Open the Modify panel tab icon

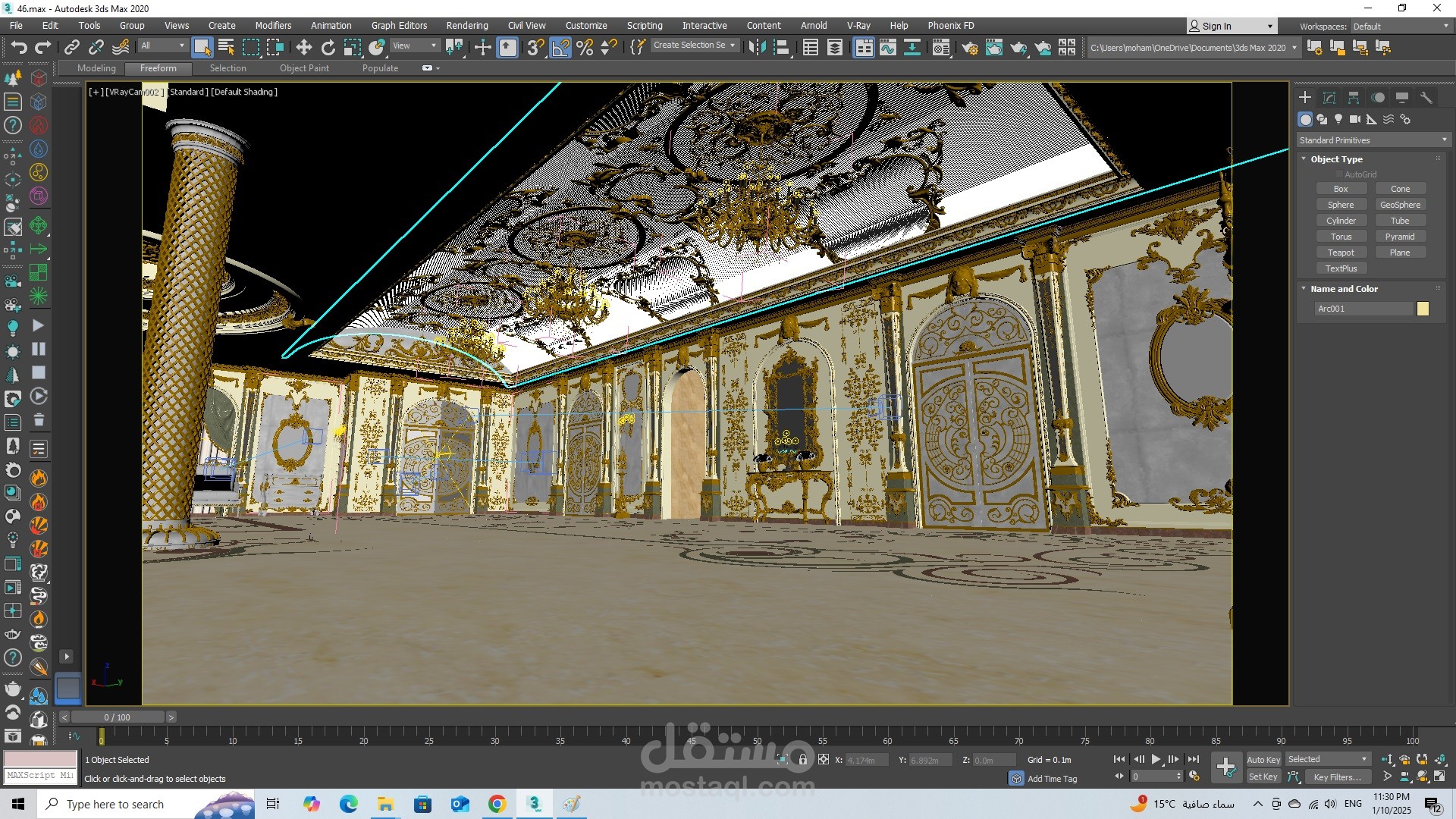click(1329, 98)
